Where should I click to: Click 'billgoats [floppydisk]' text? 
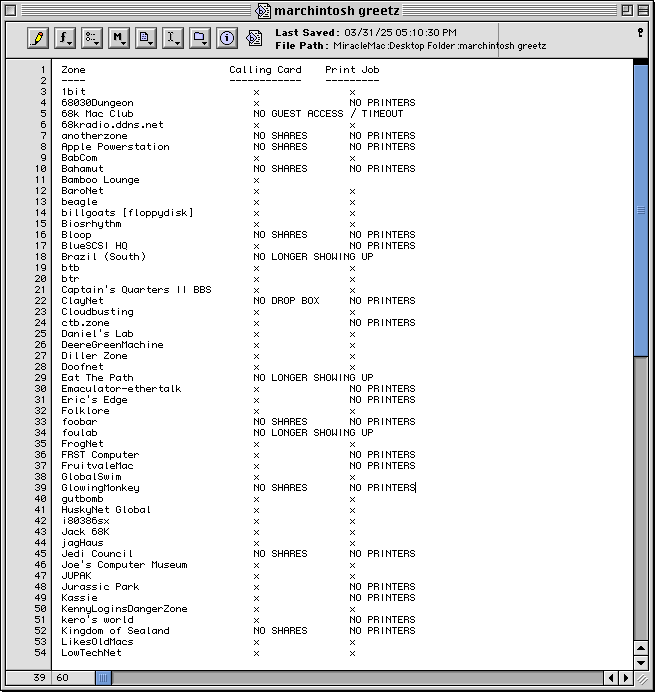click(x=127, y=213)
